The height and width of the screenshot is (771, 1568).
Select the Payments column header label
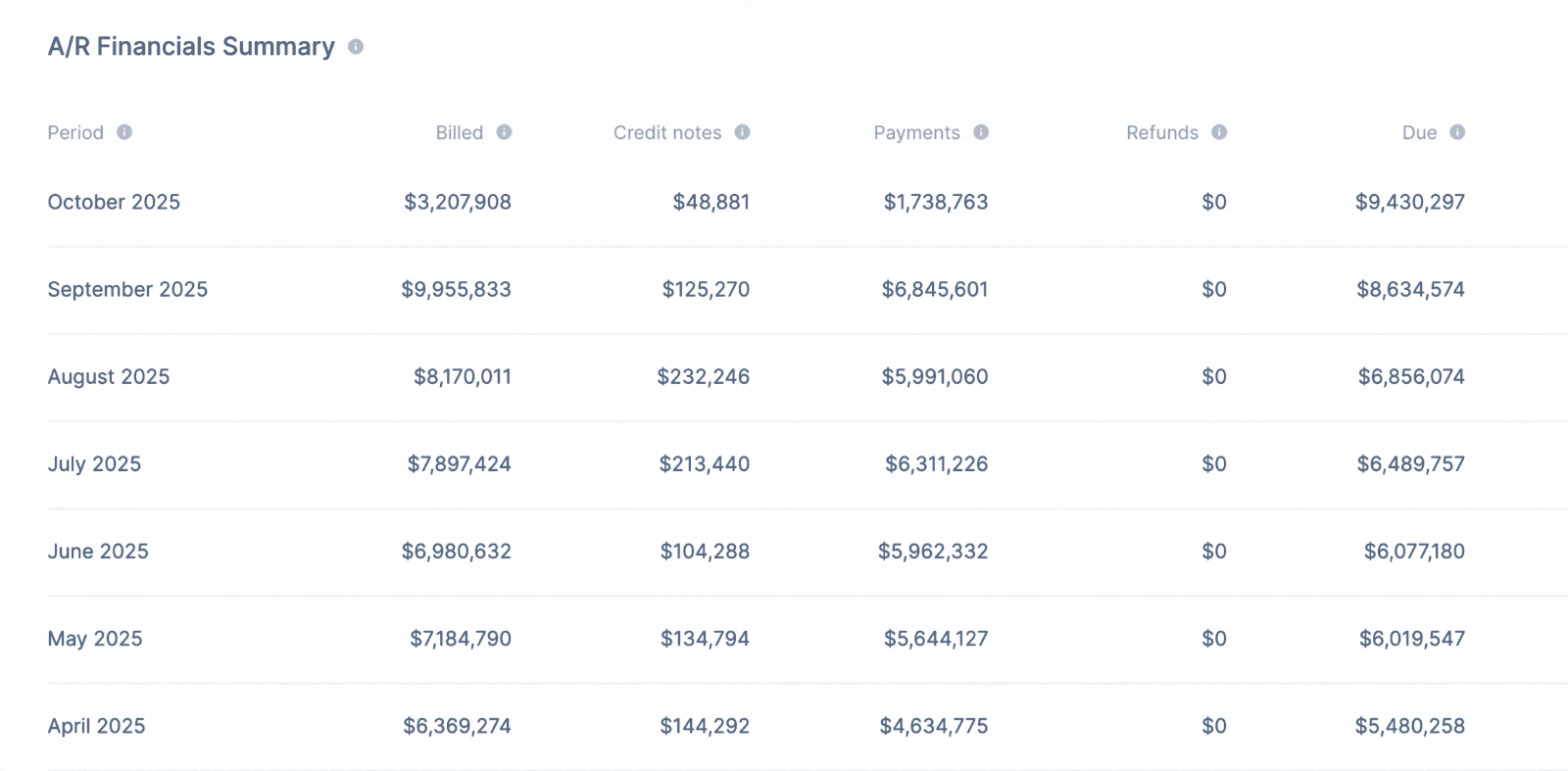pos(916,132)
